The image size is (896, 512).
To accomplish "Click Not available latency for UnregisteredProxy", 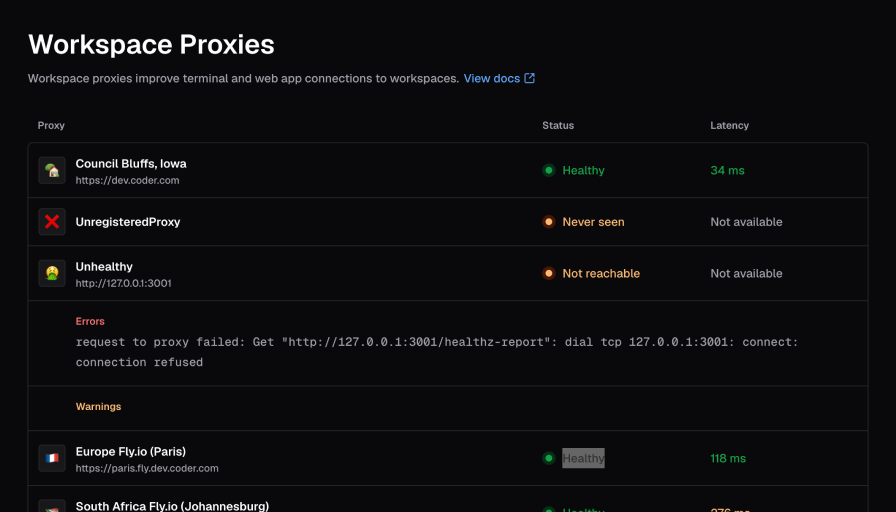I will click(746, 222).
